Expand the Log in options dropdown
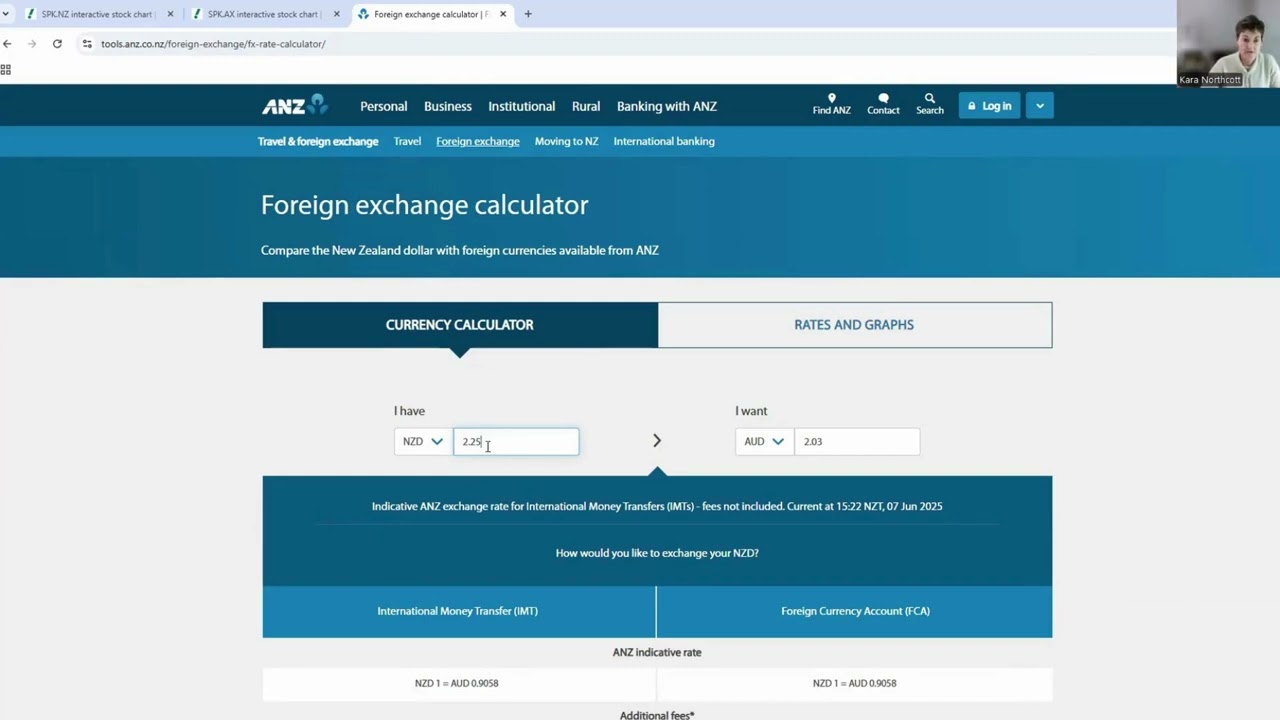1280x720 pixels. click(x=1040, y=106)
